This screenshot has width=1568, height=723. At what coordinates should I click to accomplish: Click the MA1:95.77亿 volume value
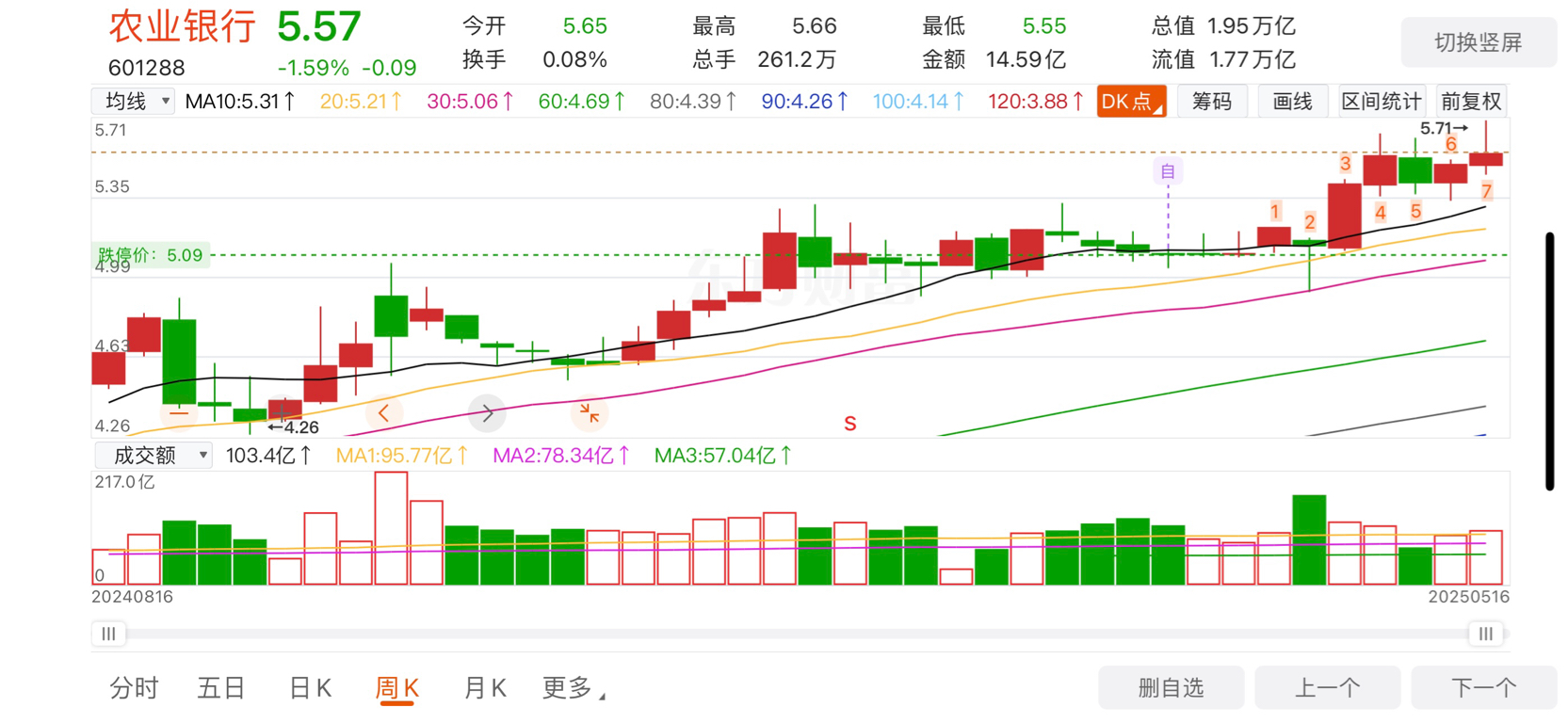401,456
